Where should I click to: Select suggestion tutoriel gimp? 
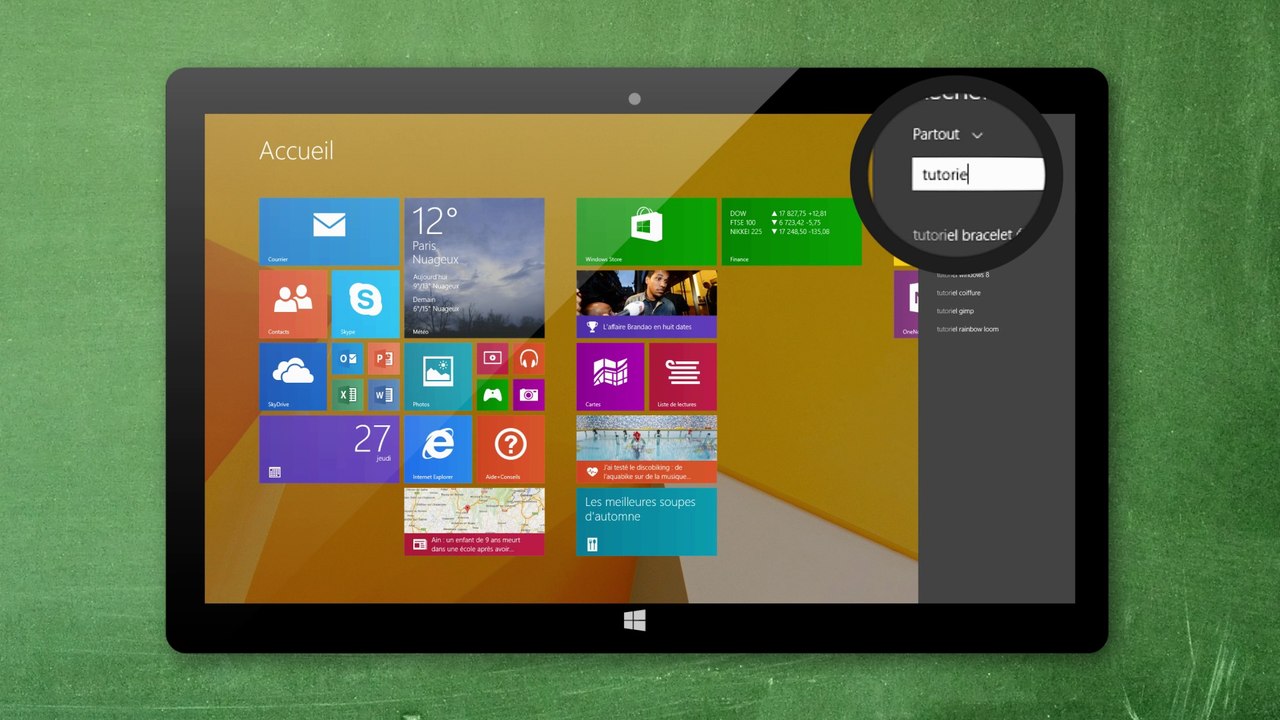pos(955,311)
